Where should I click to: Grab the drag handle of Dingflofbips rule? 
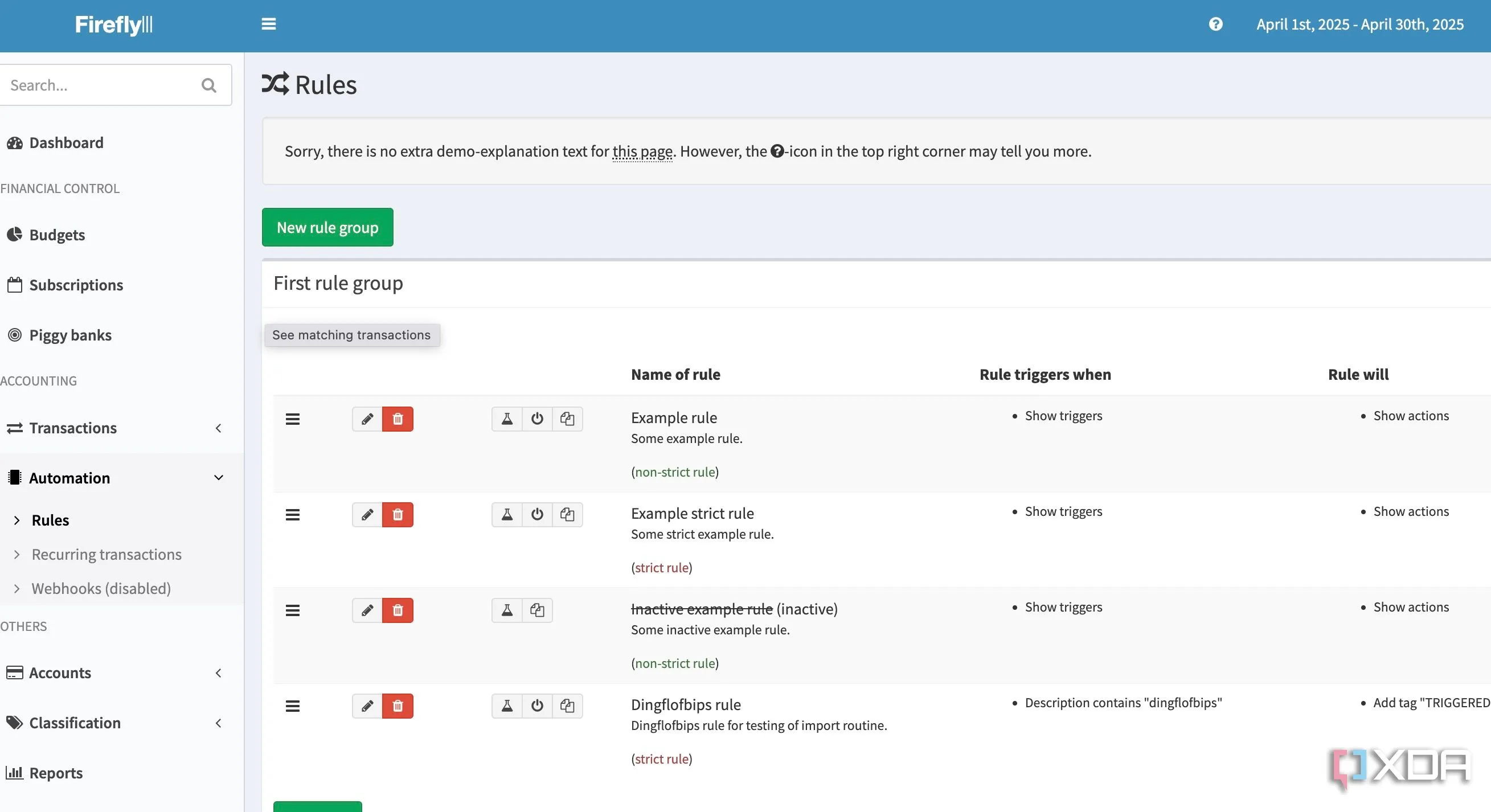293,706
